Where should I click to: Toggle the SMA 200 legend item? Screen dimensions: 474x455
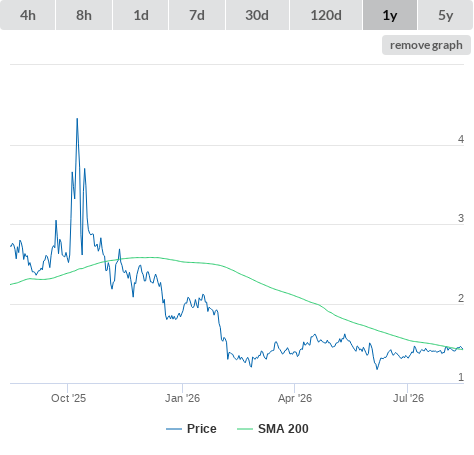tap(273, 429)
